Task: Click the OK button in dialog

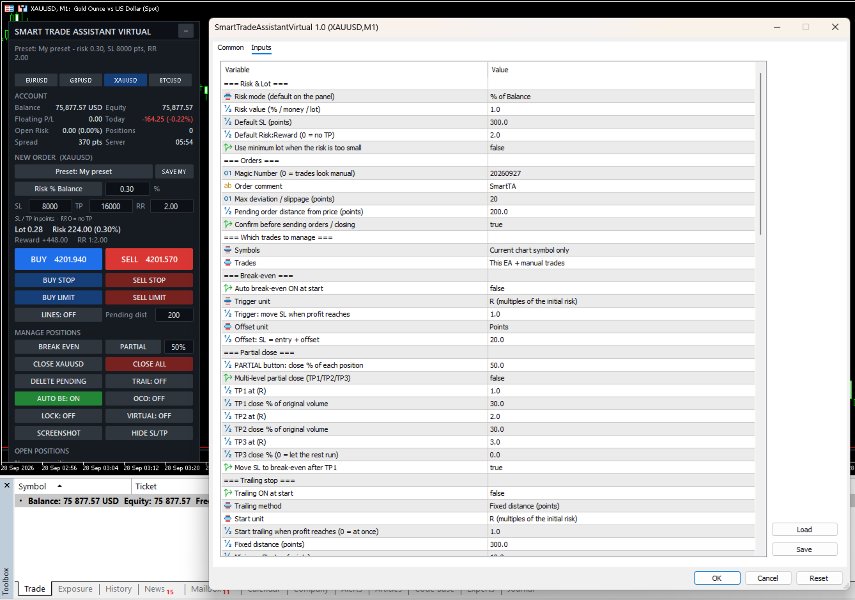Action: [x=717, y=578]
